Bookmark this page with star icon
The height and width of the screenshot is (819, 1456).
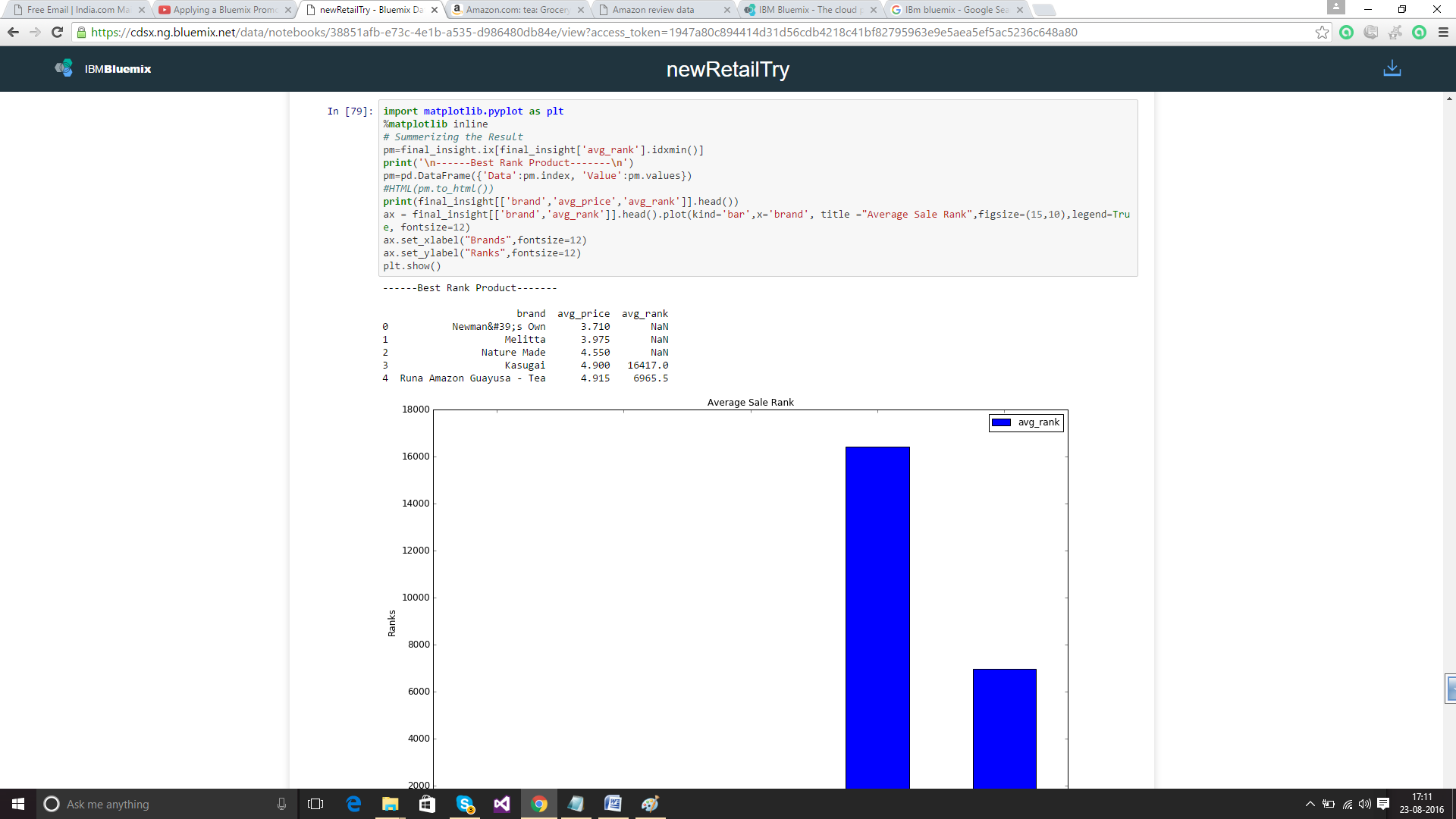[x=1322, y=32]
